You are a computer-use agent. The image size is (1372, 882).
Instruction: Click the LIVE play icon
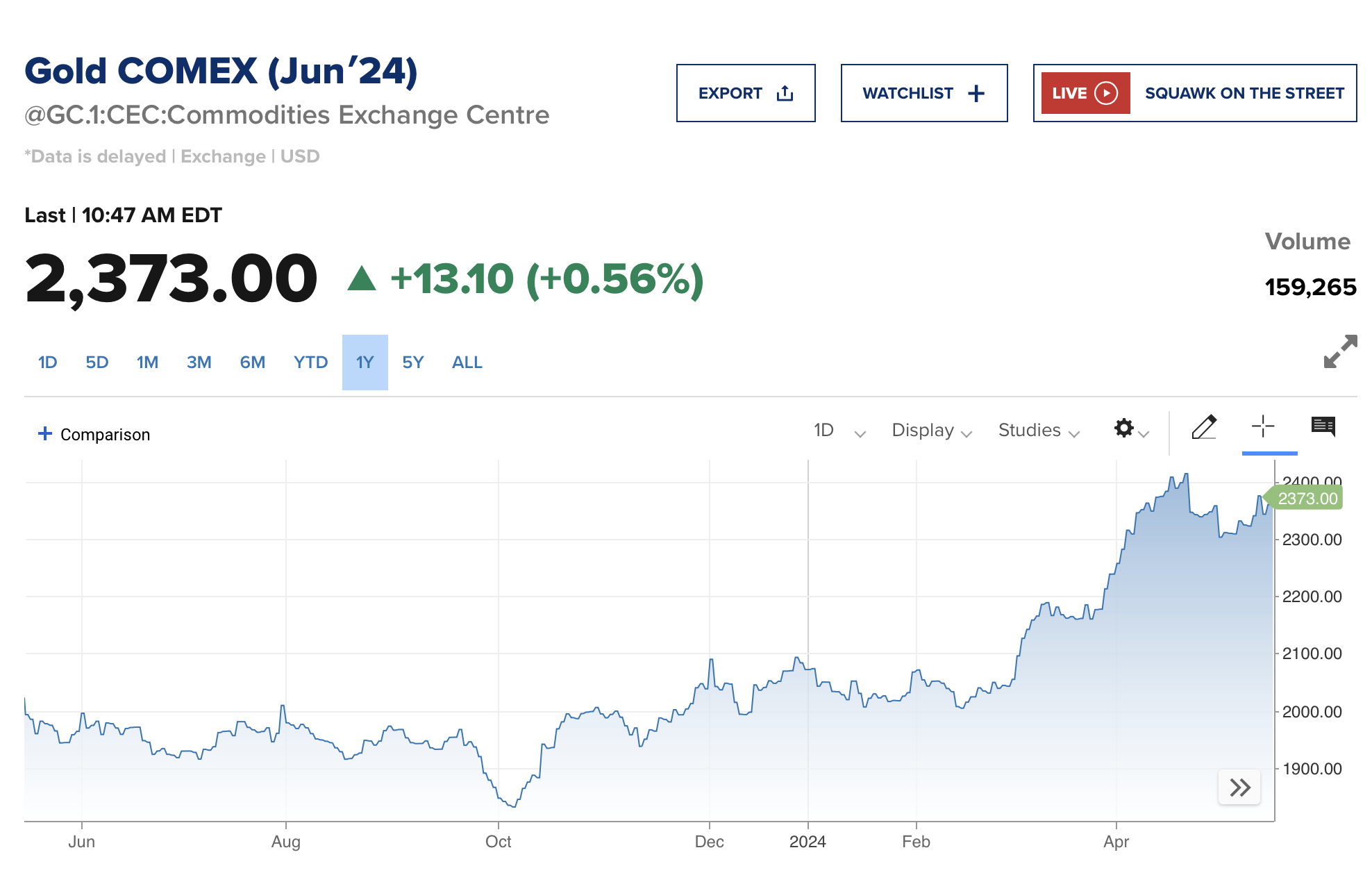[x=1106, y=93]
